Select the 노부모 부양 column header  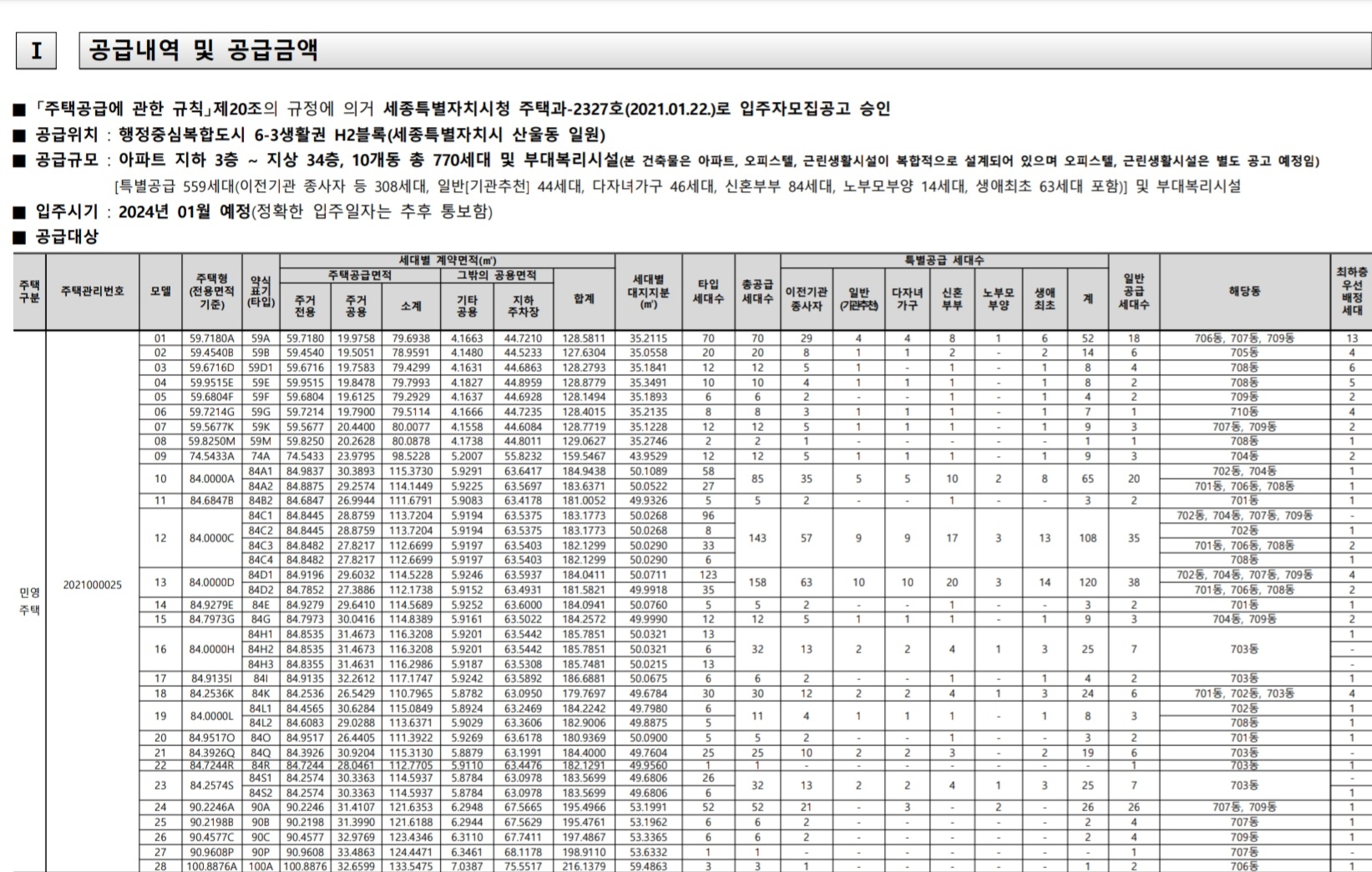[998, 299]
